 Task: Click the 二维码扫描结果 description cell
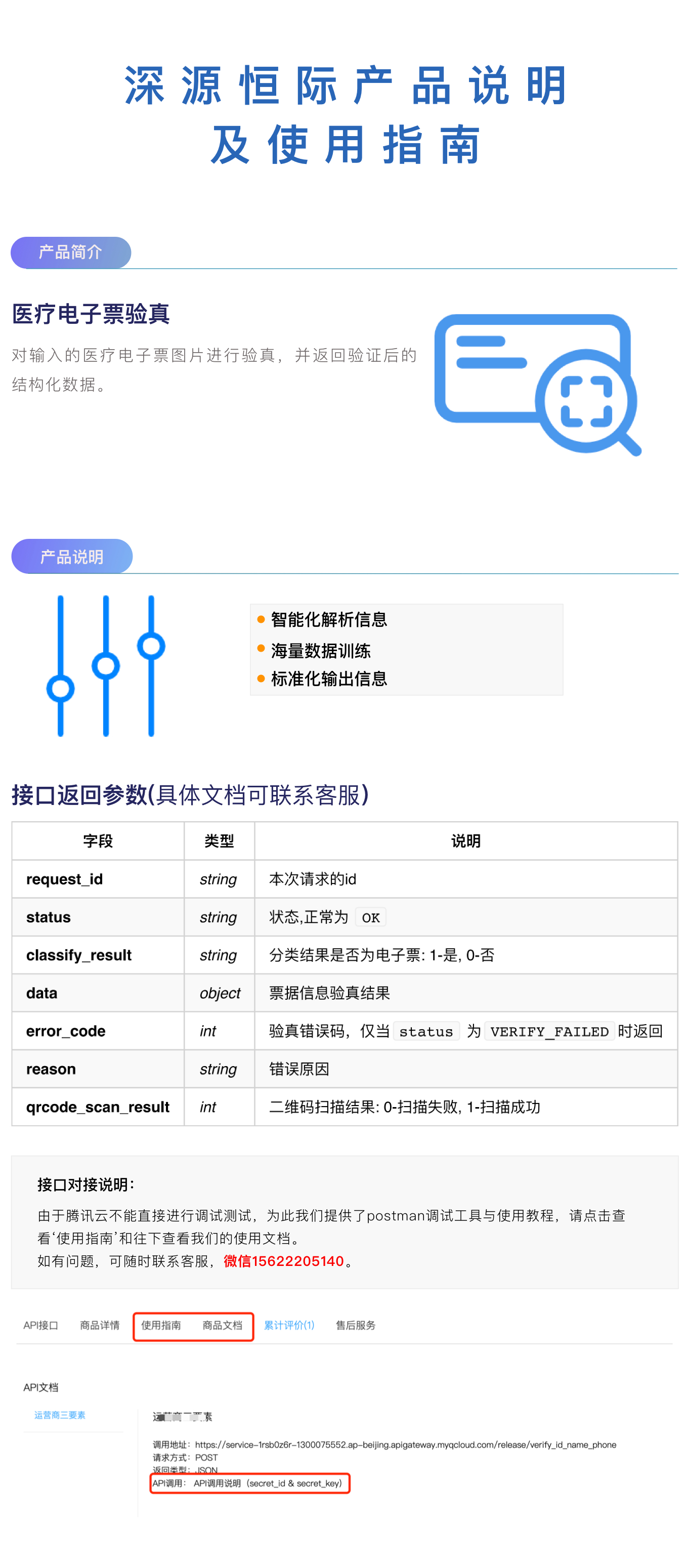pos(466,1107)
